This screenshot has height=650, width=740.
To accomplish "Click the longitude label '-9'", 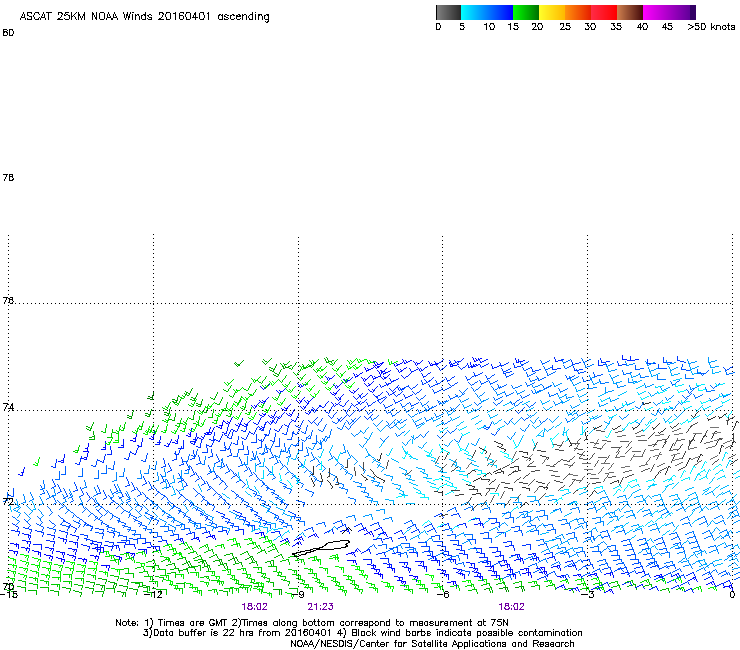I will [299, 595].
